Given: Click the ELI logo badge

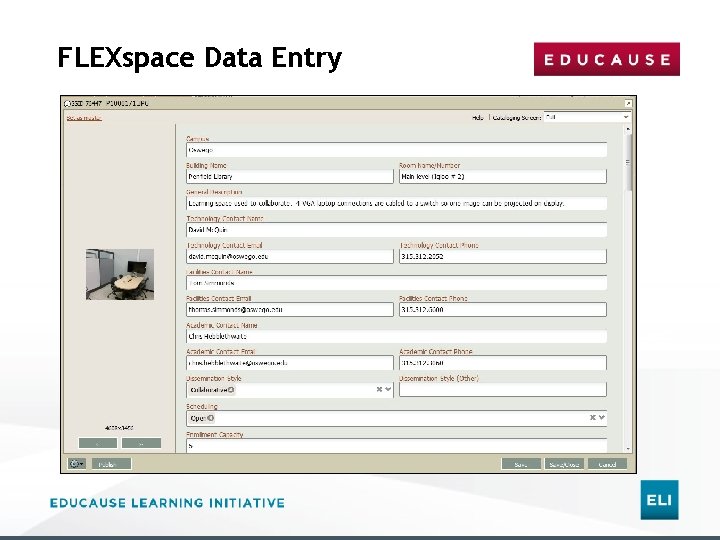Looking at the screenshot, I should (659, 500).
